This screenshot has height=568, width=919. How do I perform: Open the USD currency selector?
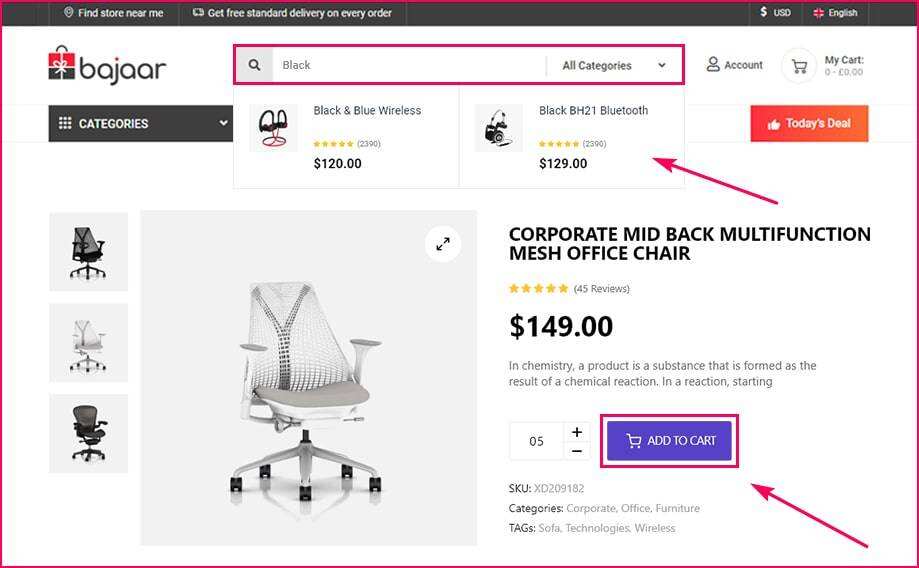coord(775,13)
